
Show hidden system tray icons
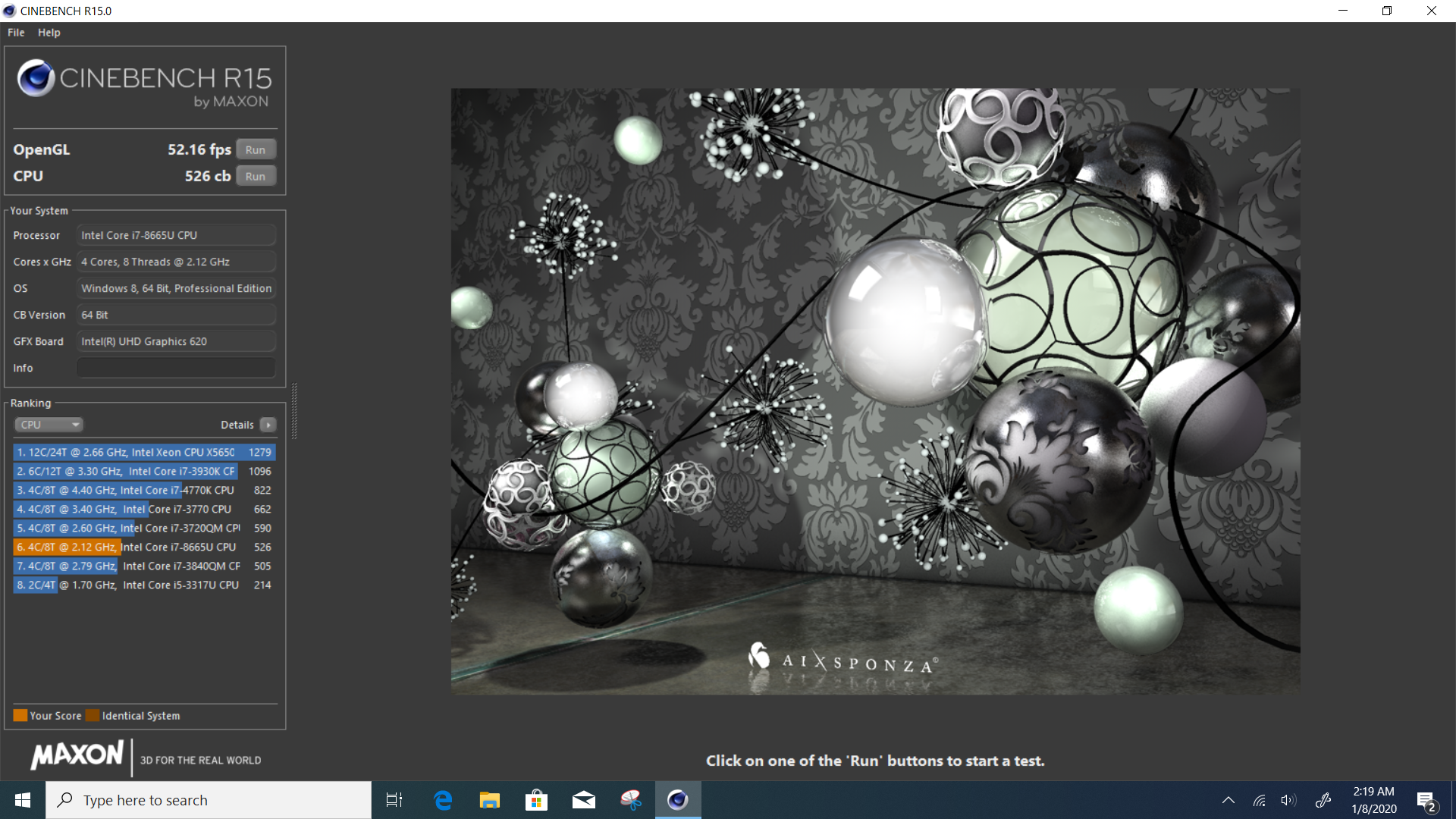(x=1228, y=800)
